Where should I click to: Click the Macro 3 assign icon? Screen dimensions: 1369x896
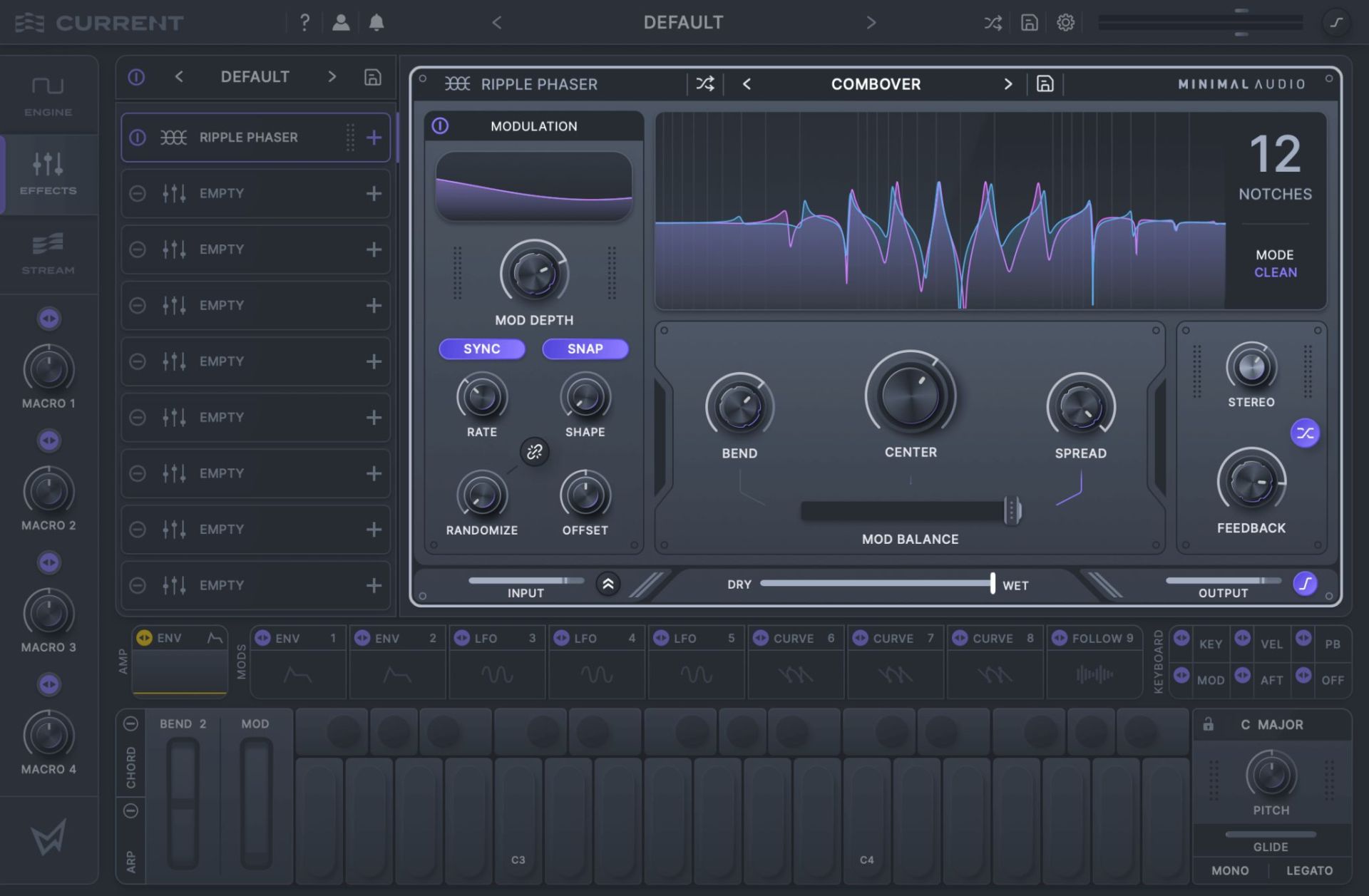tap(49, 562)
